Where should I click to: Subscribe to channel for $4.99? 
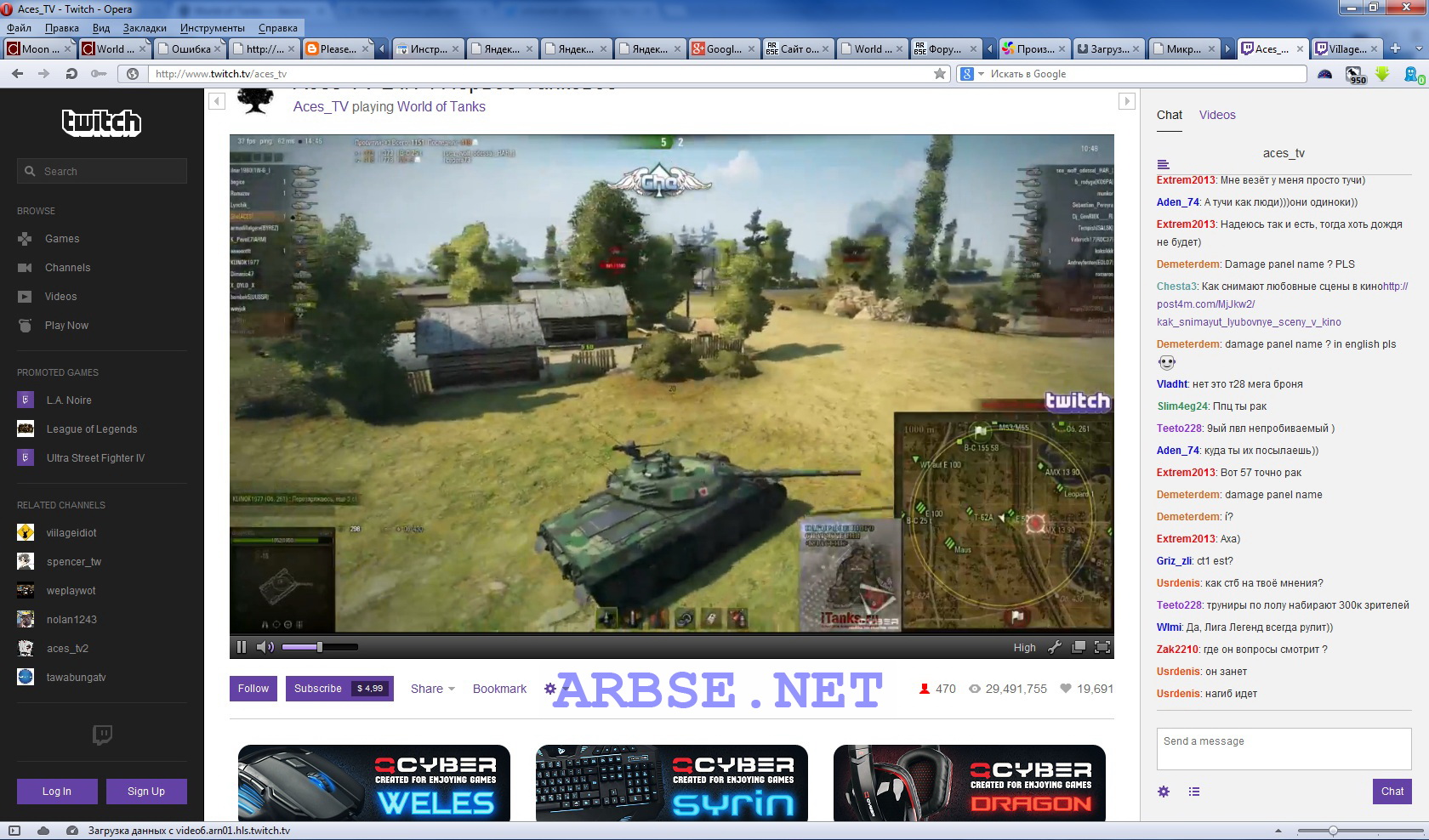click(339, 689)
